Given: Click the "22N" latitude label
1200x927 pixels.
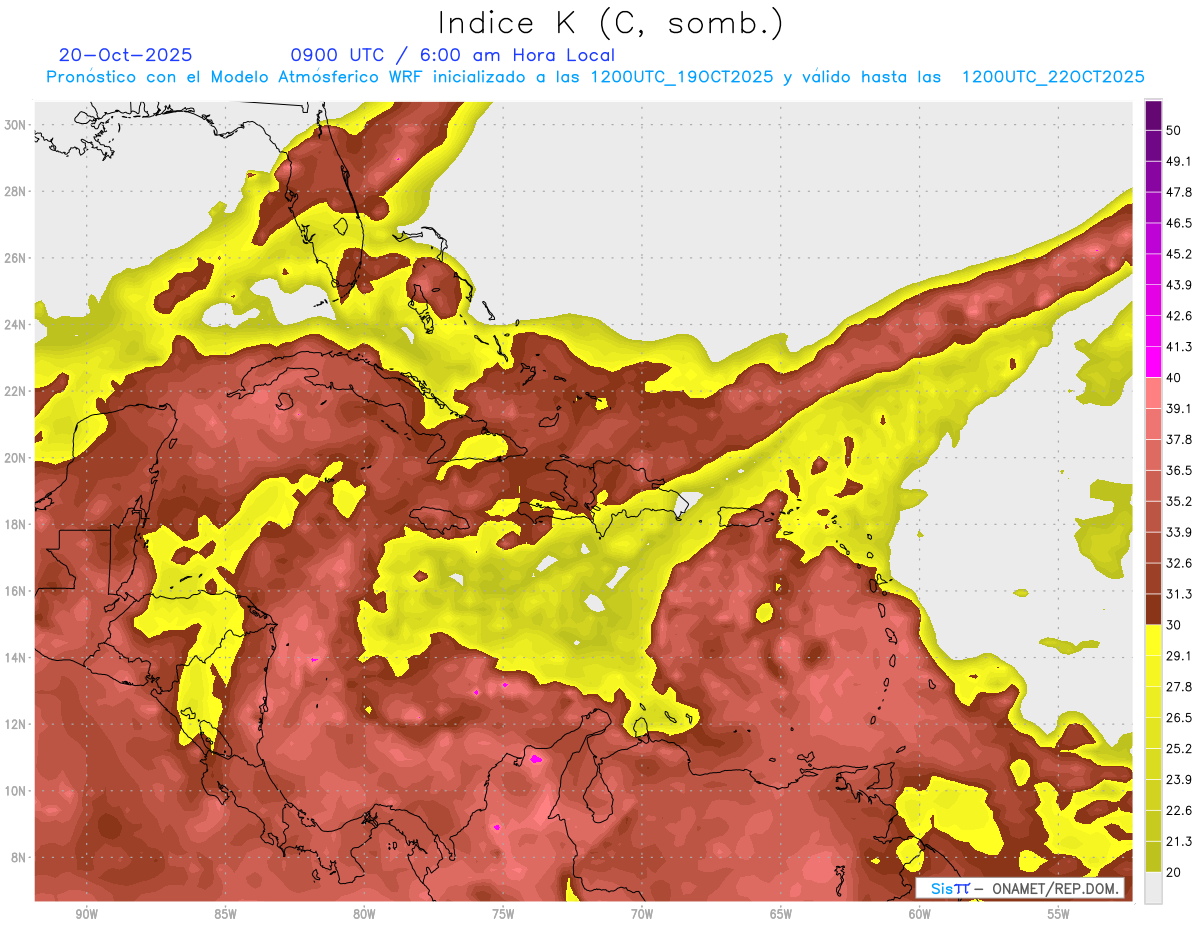Looking at the screenshot, I should (x=16, y=391).
